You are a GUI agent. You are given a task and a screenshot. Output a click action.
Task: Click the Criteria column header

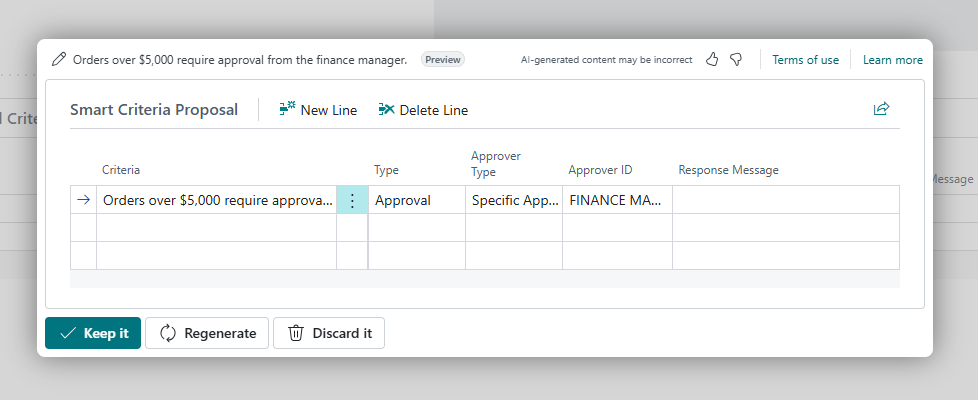coord(121,170)
